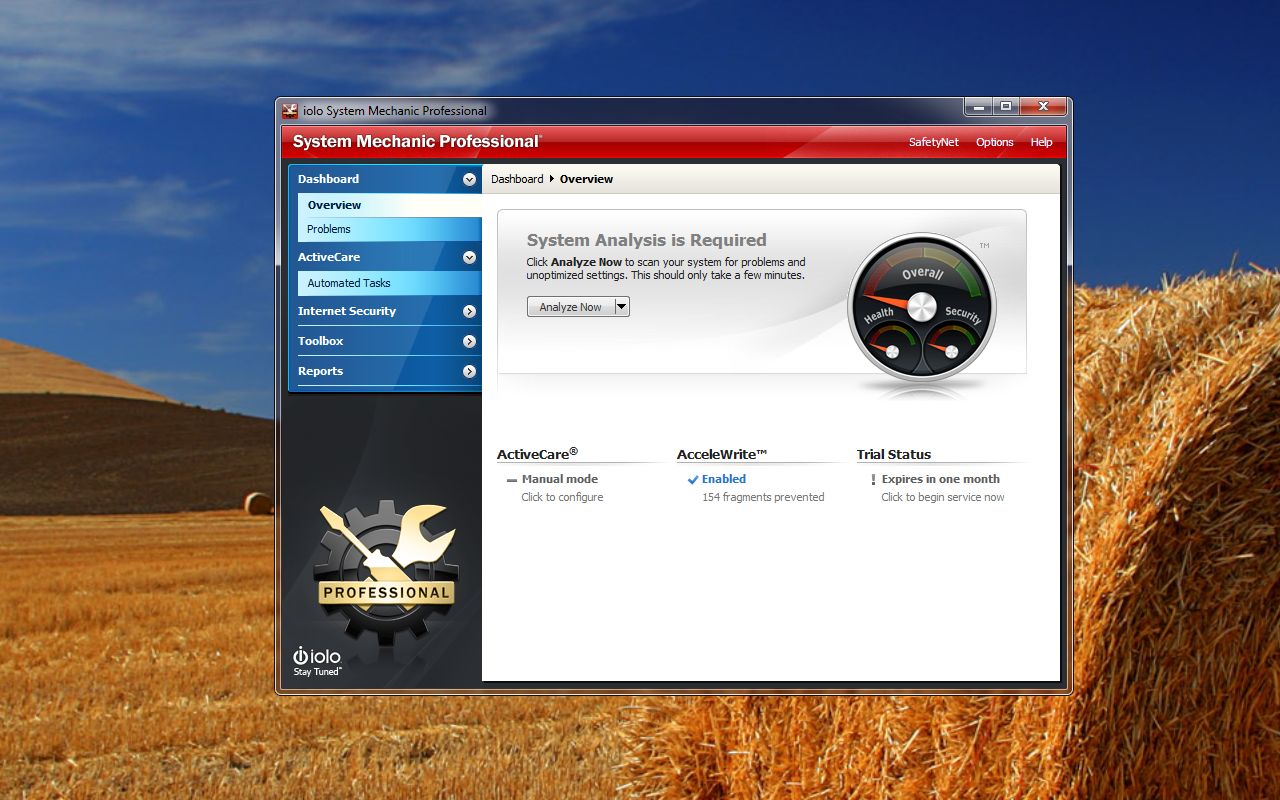Open the SafetyNet menu
This screenshot has height=800, width=1280.
[934, 142]
